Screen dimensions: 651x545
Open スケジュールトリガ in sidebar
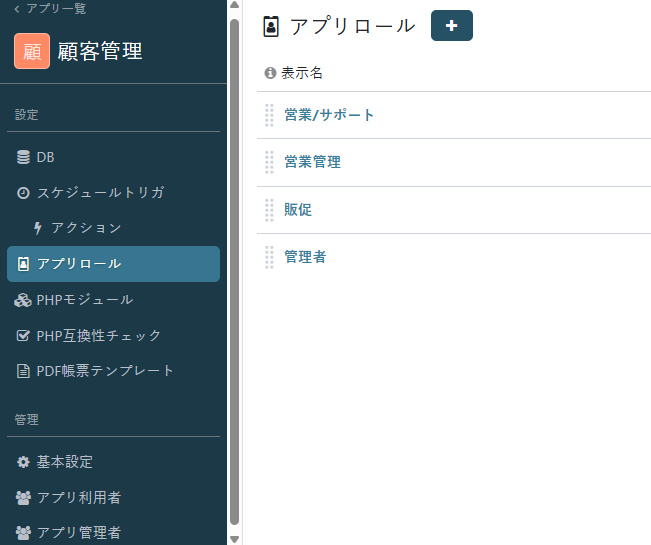coord(100,193)
